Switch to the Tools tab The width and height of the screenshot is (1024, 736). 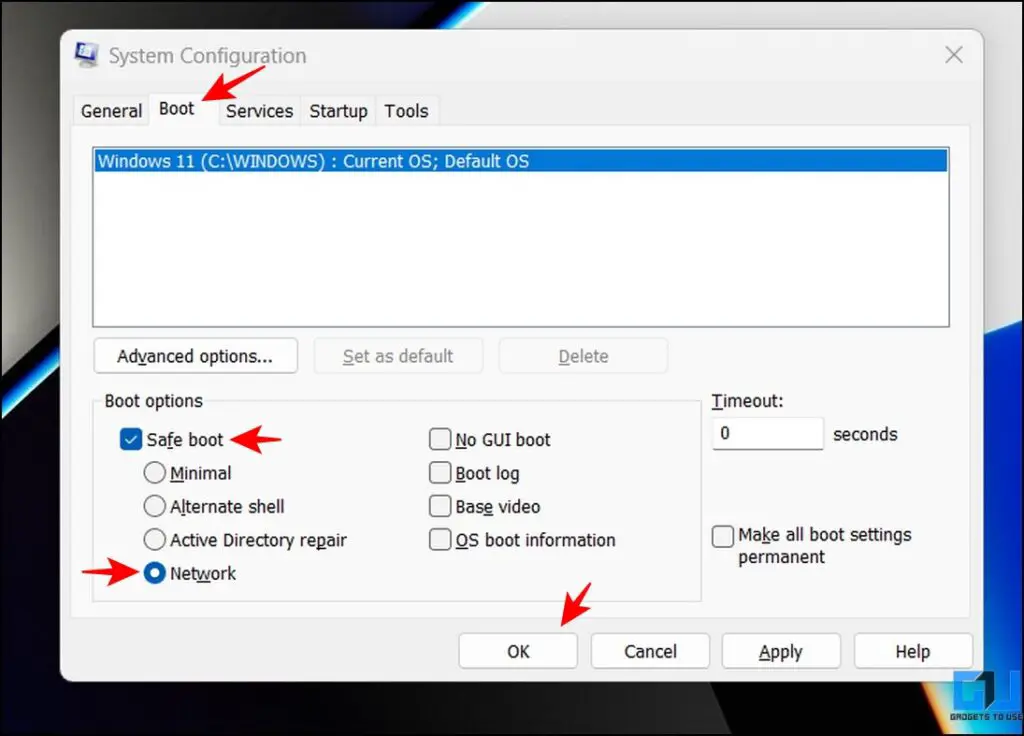(x=406, y=111)
